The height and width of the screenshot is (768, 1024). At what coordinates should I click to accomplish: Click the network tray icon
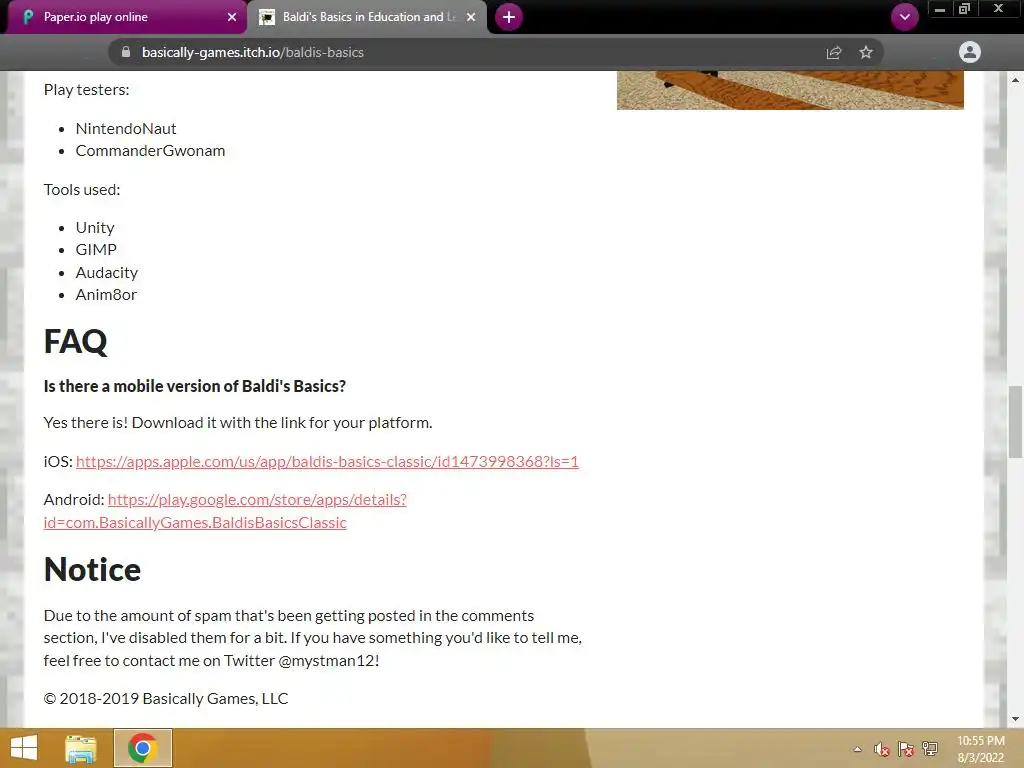pyautogui.click(x=930, y=749)
